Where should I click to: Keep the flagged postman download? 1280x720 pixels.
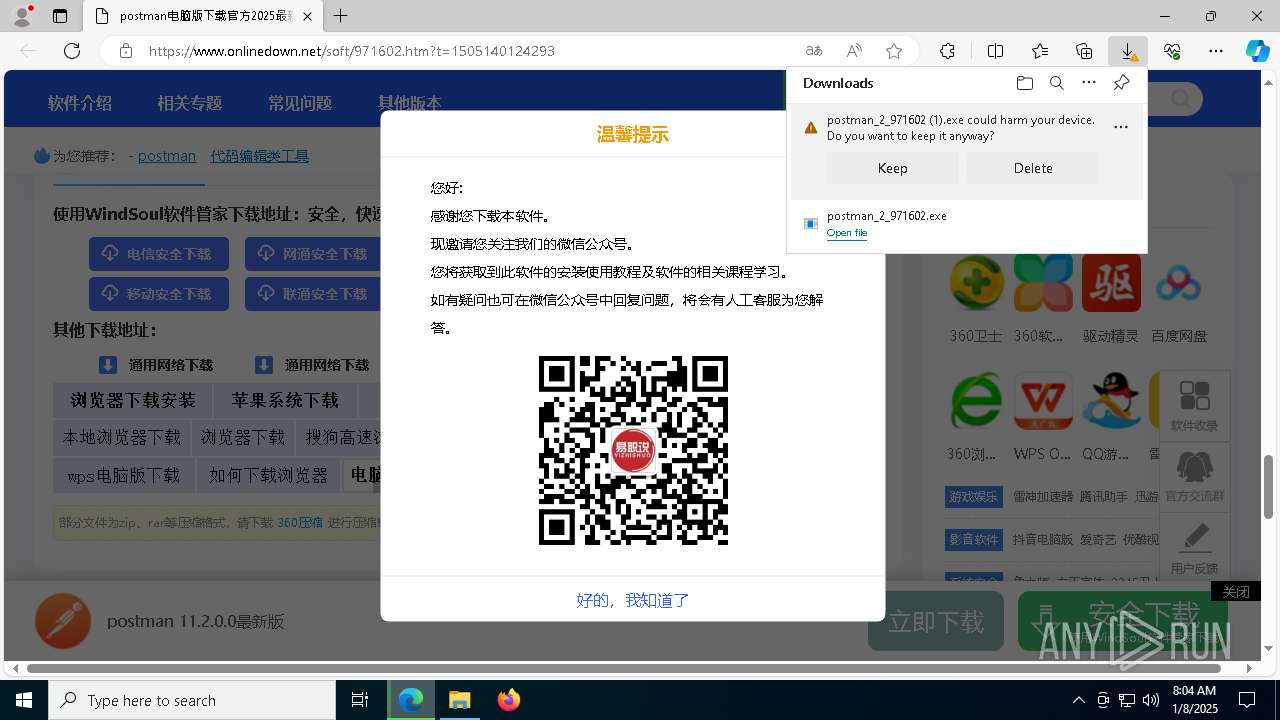892,168
